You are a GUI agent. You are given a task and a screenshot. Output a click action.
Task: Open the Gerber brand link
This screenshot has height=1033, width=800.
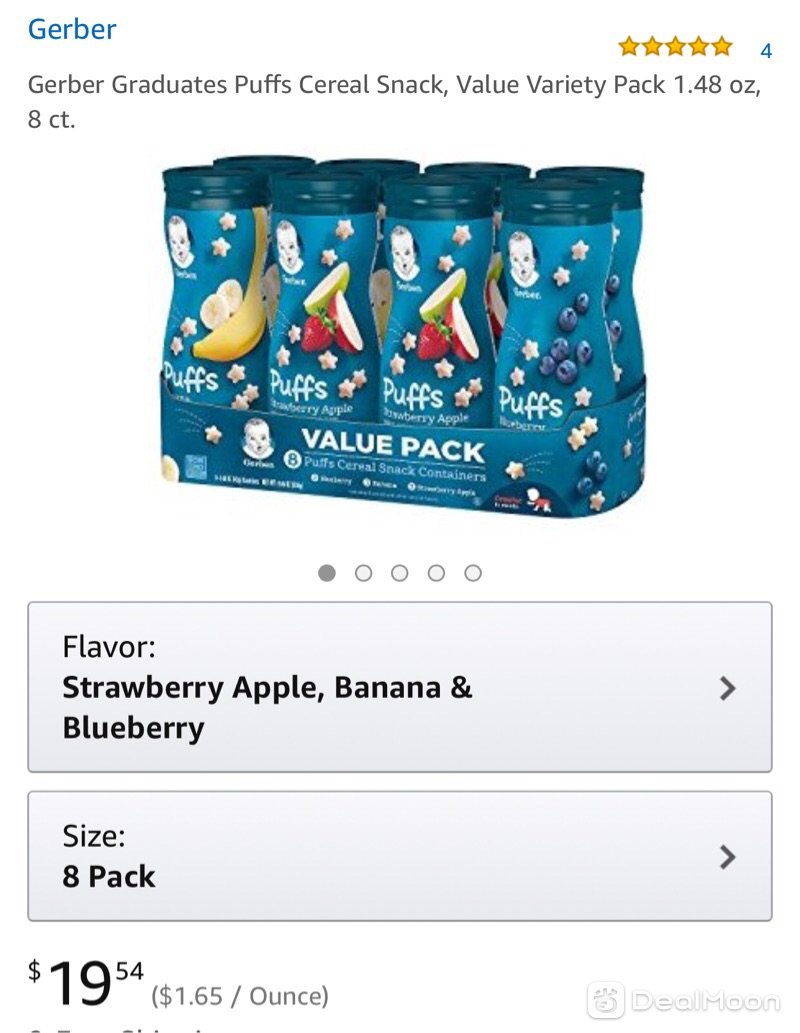click(72, 30)
